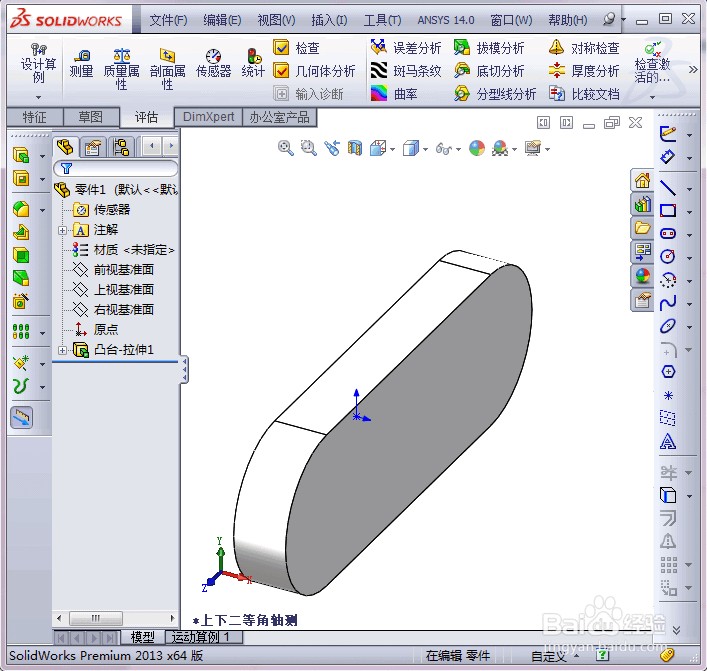
Task: Open 统计 statistics tool
Action: 253,64
